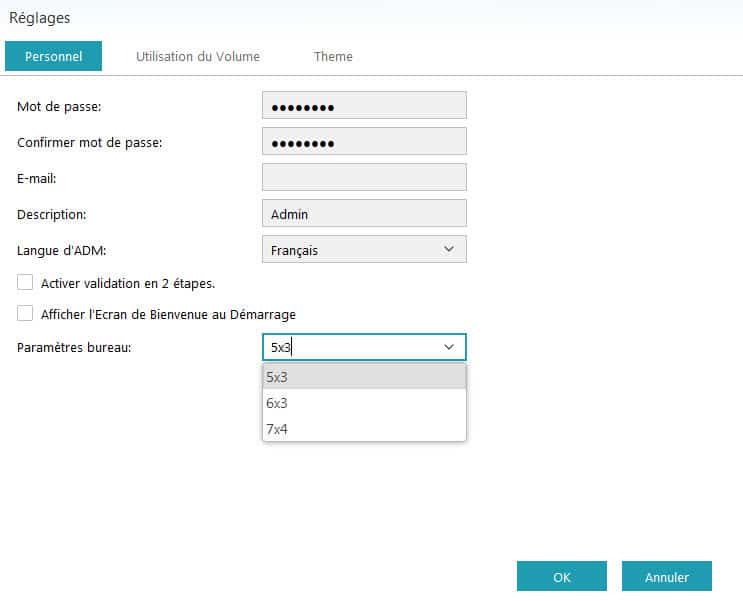
Task: Open the Theme tab
Action: click(333, 56)
